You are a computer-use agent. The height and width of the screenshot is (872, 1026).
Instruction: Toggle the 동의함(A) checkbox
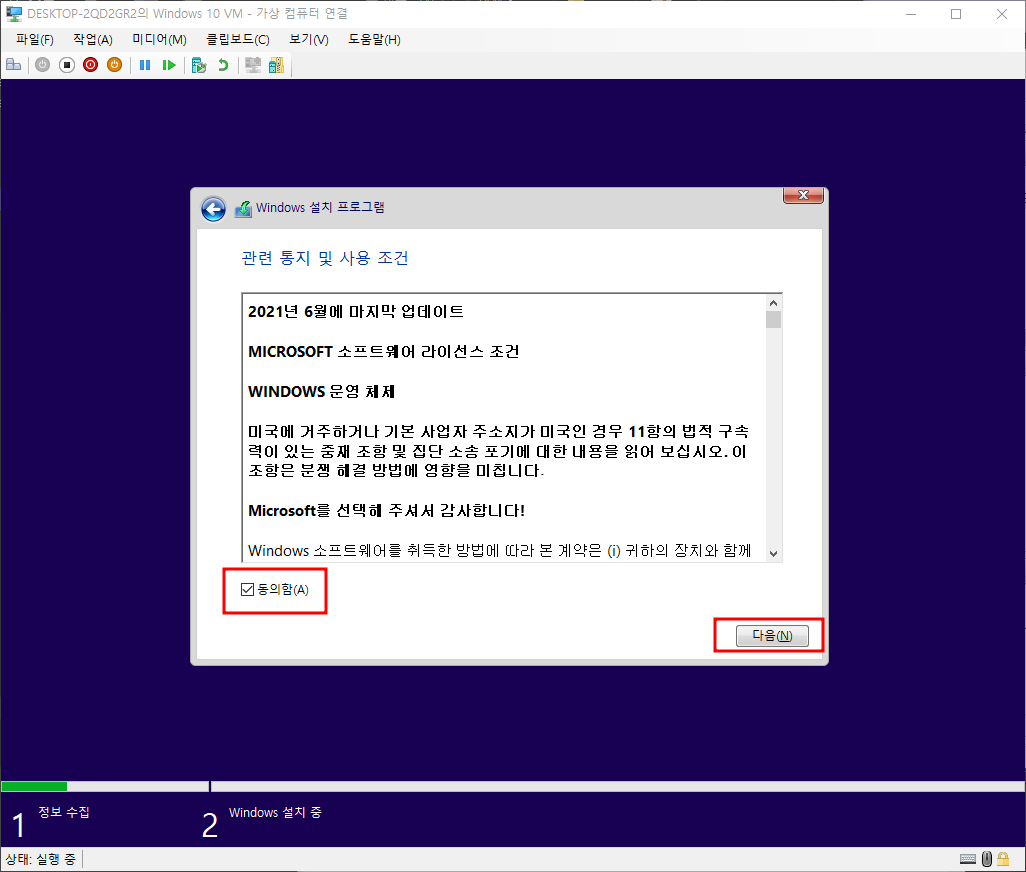click(x=247, y=589)
